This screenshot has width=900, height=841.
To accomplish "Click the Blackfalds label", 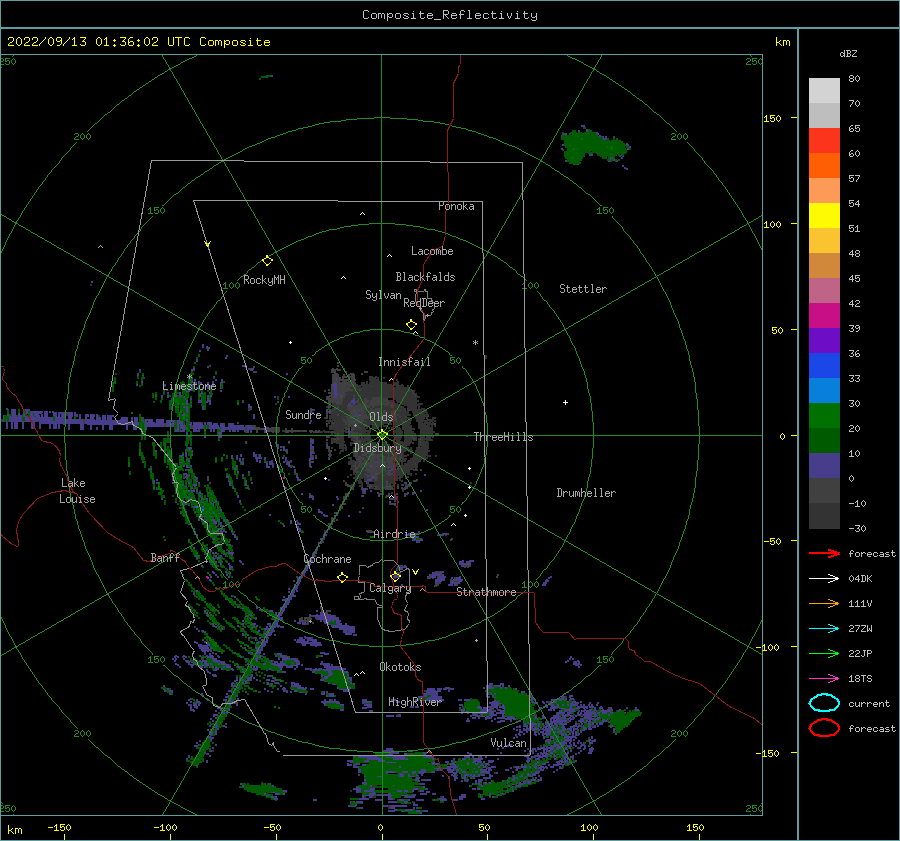I will click(x=425, y=277).
